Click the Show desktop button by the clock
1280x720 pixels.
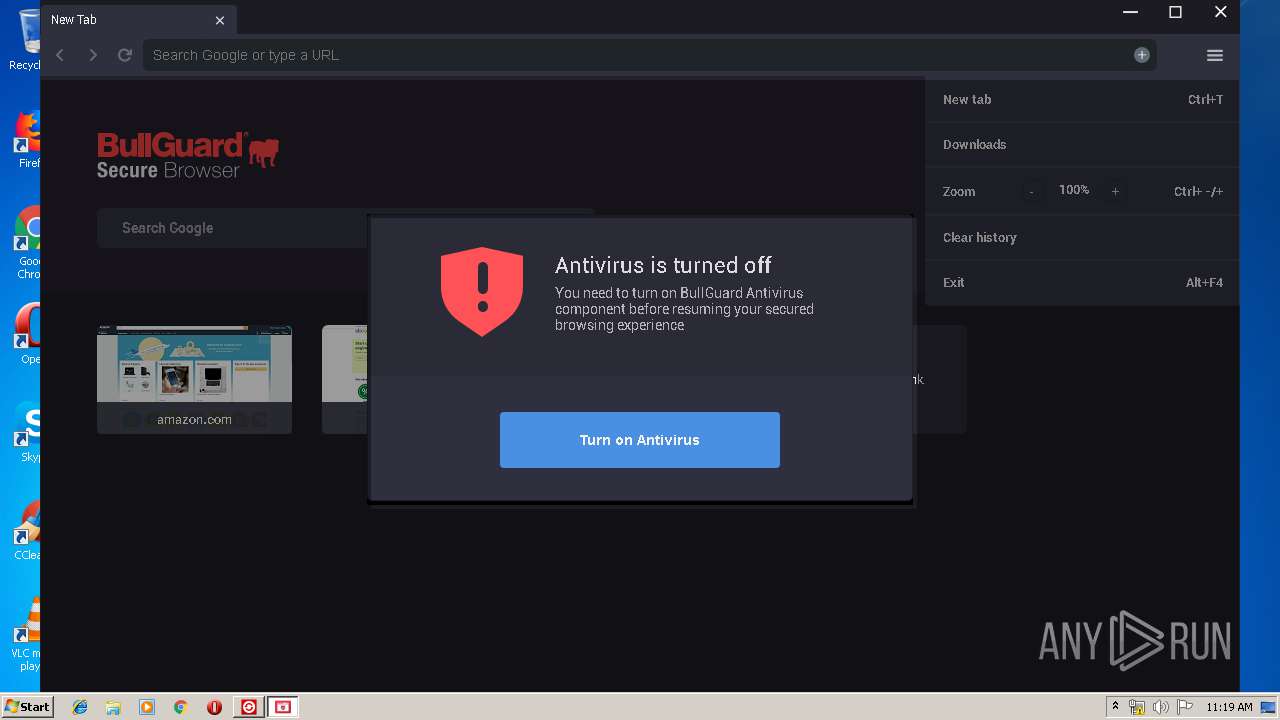1269,707
